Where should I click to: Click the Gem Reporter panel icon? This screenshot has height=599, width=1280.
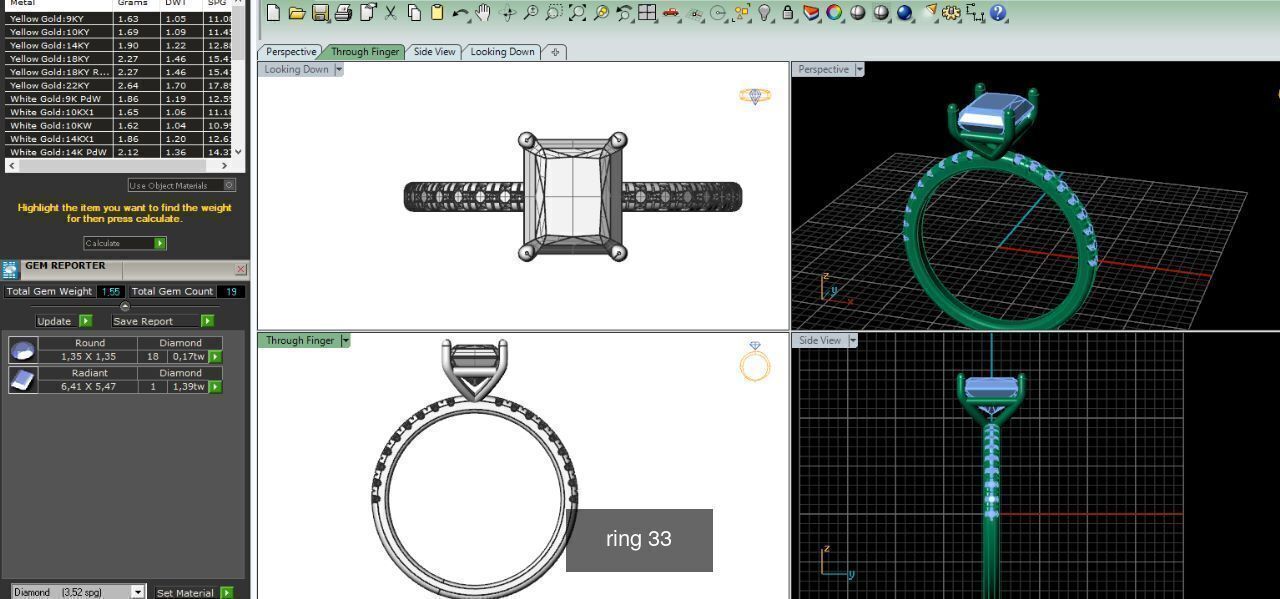pyautogui.click(x=10, y=270)
